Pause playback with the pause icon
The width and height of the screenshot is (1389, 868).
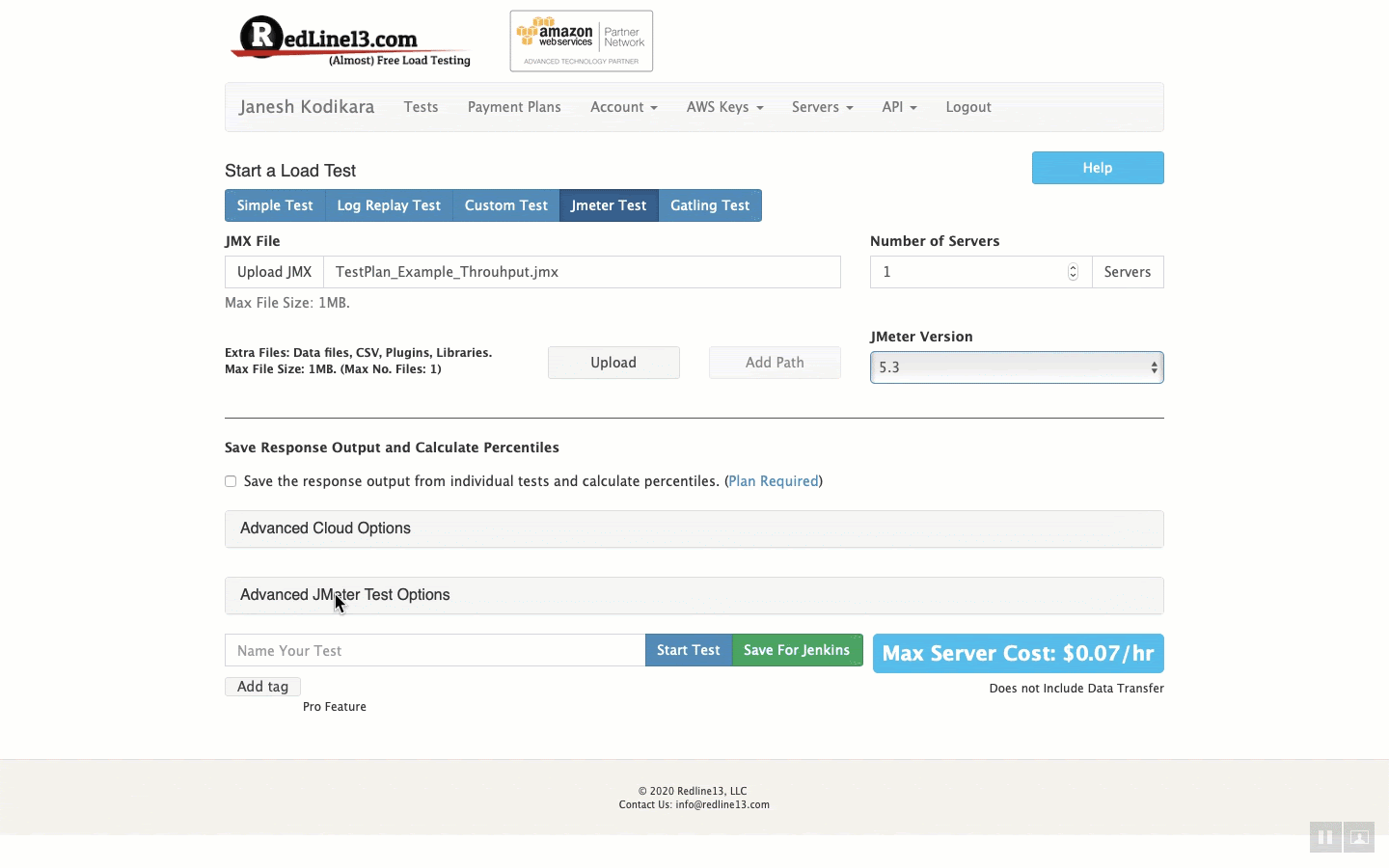tap(1325, 837)
